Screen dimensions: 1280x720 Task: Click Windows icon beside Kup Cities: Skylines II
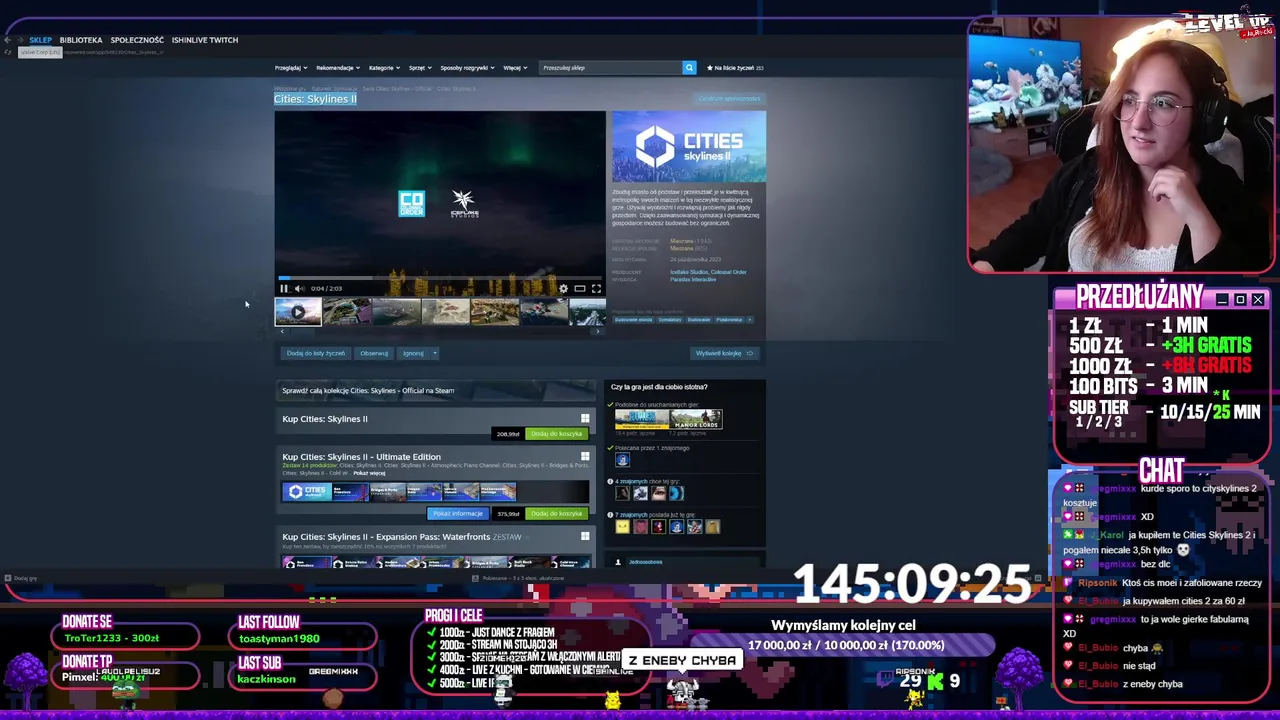pos(585,419)
